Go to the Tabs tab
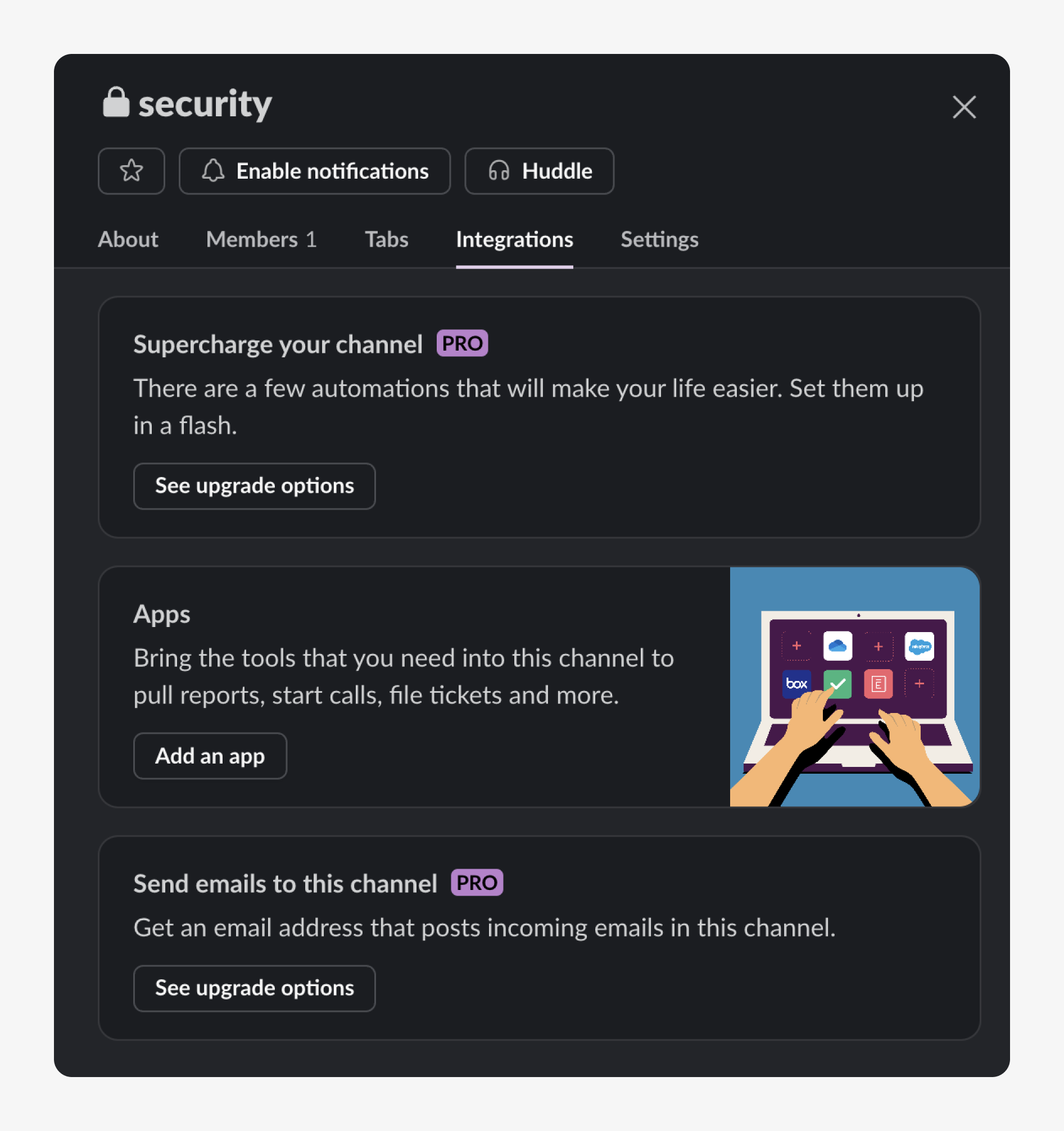The height and width of the screenshot is (1131, 1064). (387, 239)
